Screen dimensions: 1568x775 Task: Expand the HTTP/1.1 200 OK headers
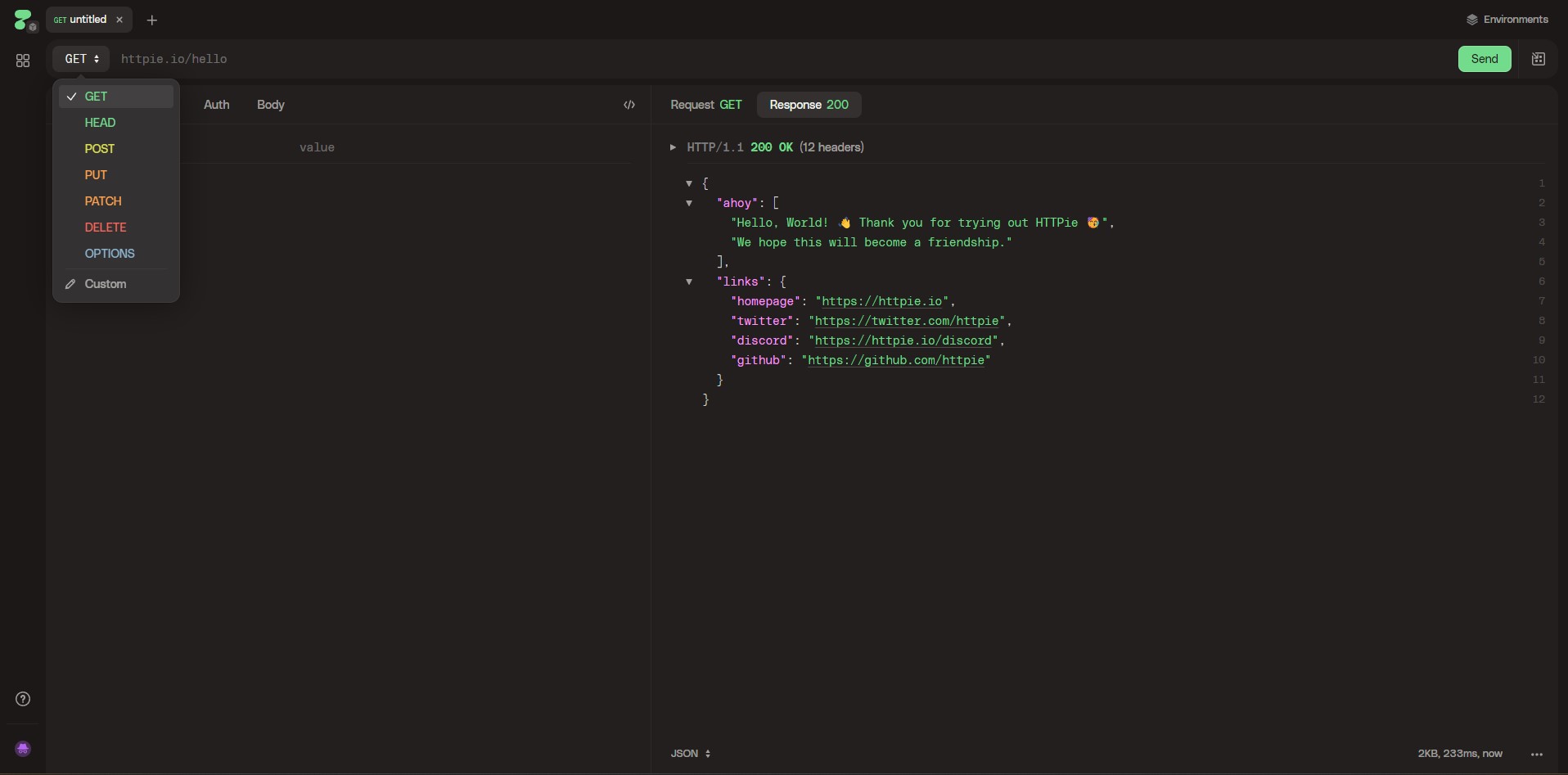click(x=673, y=147)
